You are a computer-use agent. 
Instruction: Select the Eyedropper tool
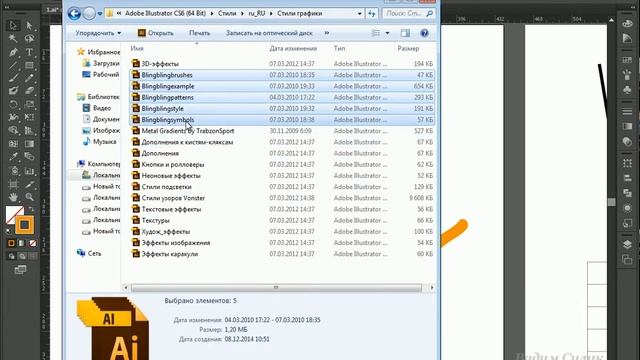(13, 156)
